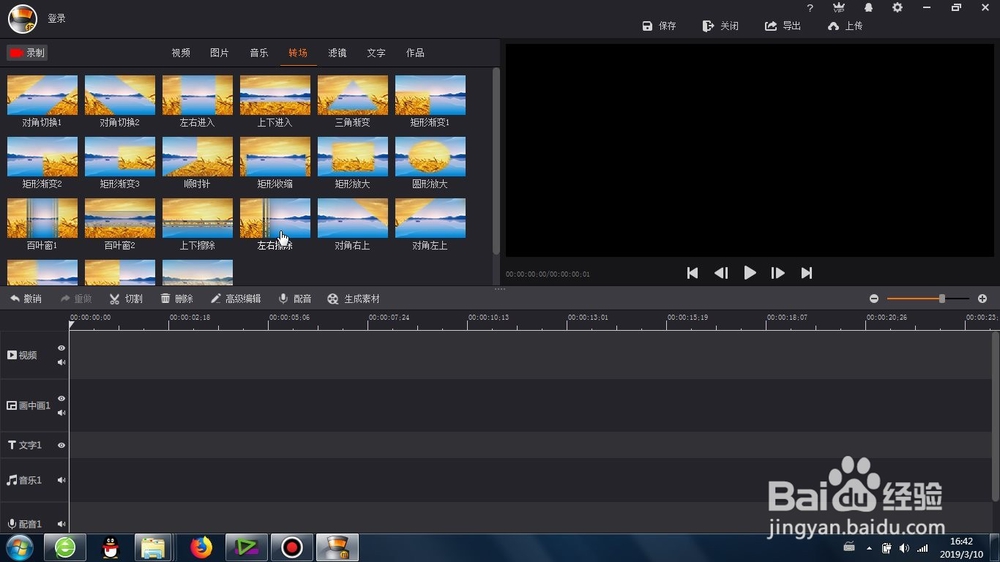Pick the 圆形放大 transition

430,157
